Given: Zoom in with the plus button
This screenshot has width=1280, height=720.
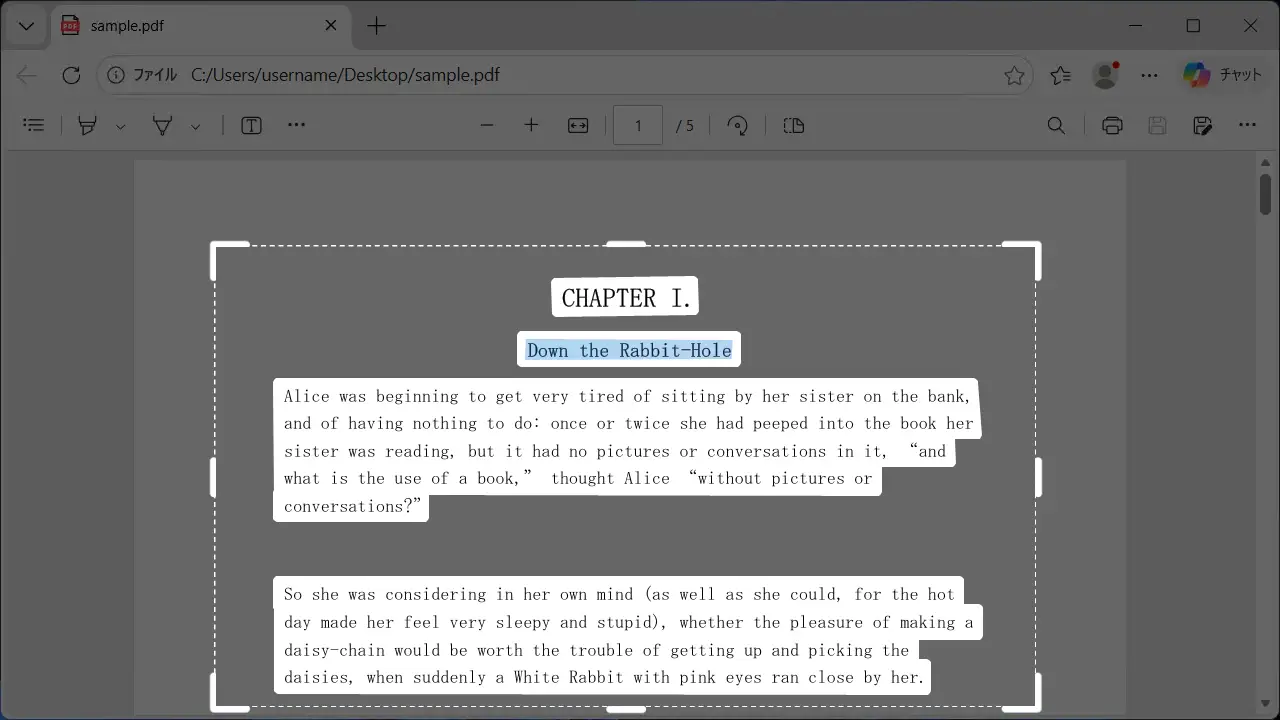Looking at the screenshot, I should pyautogui.click(x=531, y=125).
